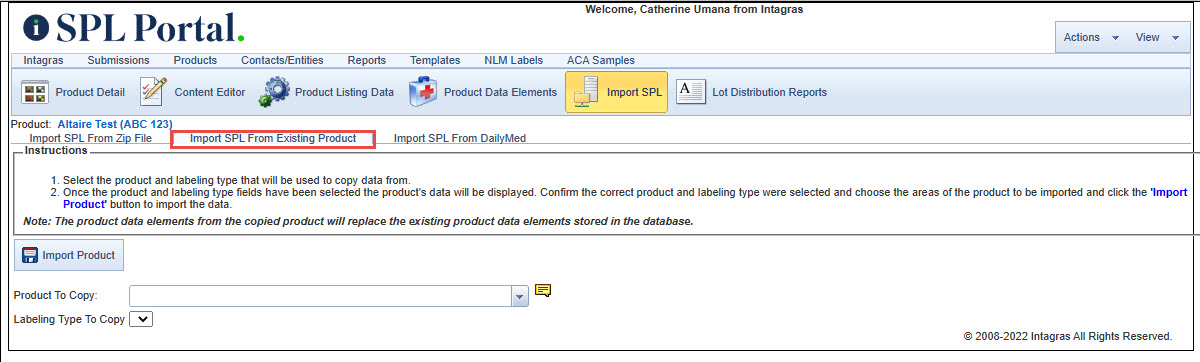Screen dimensions: 1200x362
Task: Click the Product Data Elements label
Action: [500, 92]
